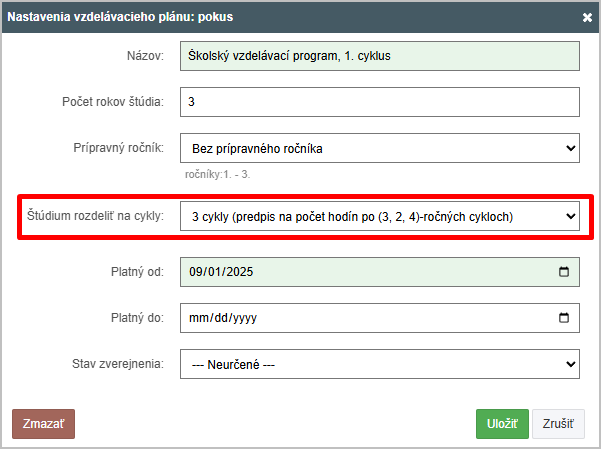Open calendar picker for Platný od
Image resolution: width=601 pixels, height=449 pixels.
tap(564, 272)
